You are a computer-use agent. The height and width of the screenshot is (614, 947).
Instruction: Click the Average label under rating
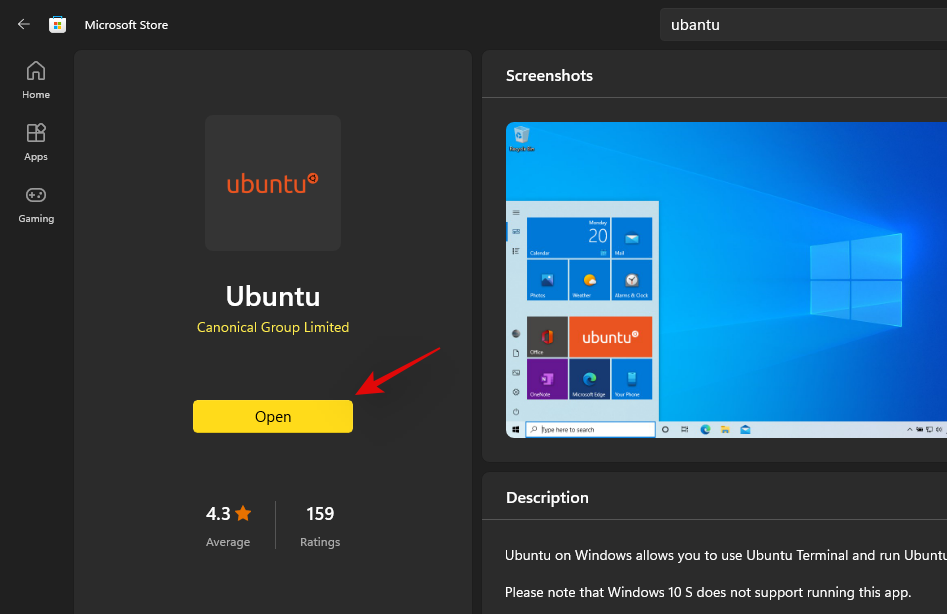point(228,542)
